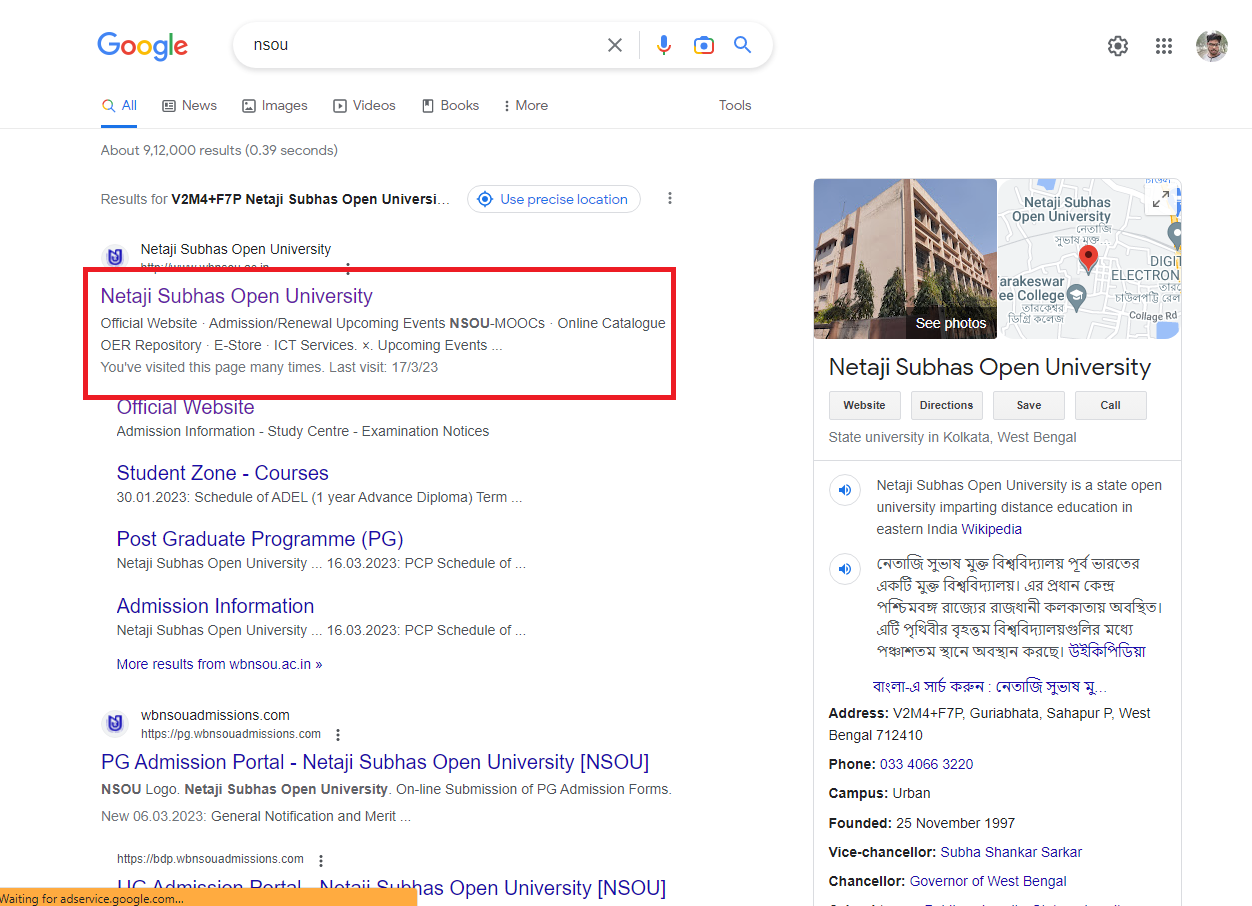
Task: Click 'Campus: Urban' text
Action: coord(880,793)
